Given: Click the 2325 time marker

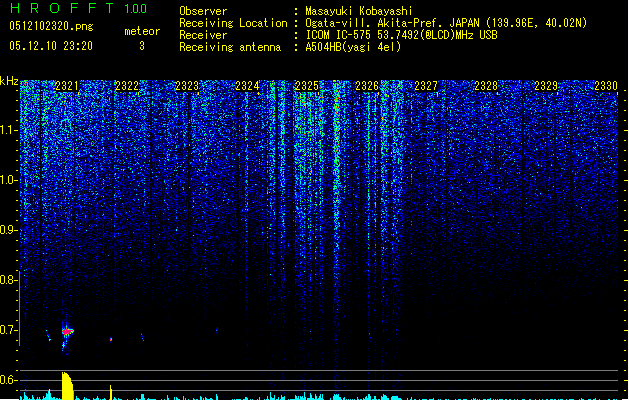Looking at the screenshot, I should point(307,86).
